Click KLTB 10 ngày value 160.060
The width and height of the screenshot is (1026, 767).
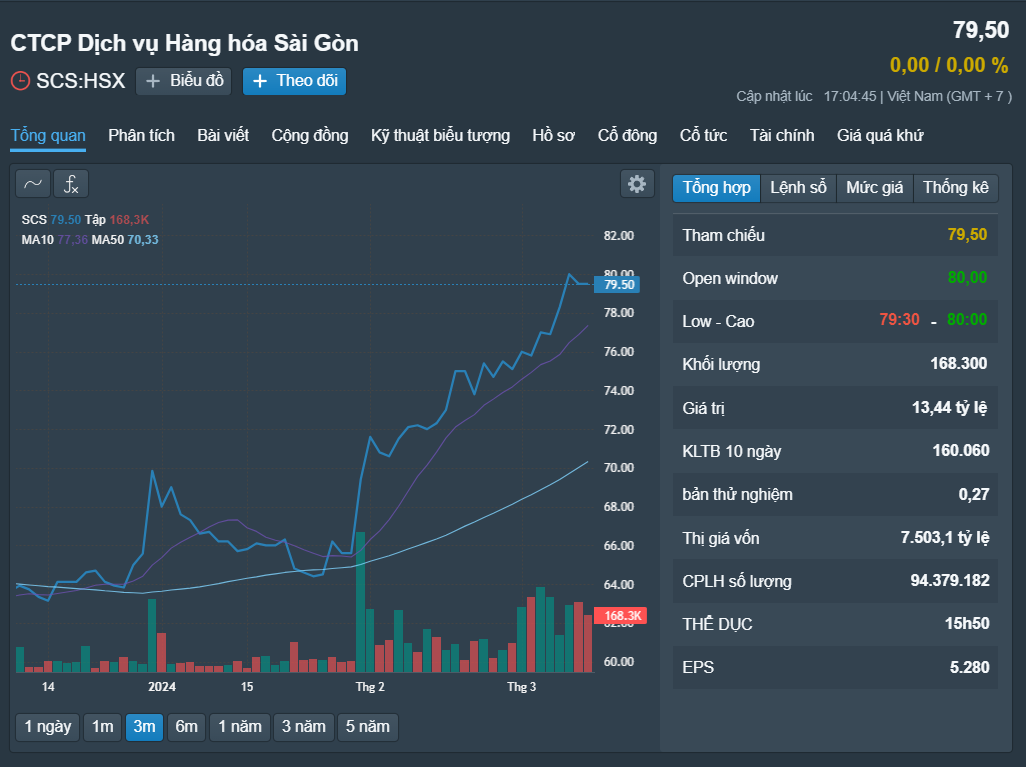pyautogui.click(x=961, y=450)
